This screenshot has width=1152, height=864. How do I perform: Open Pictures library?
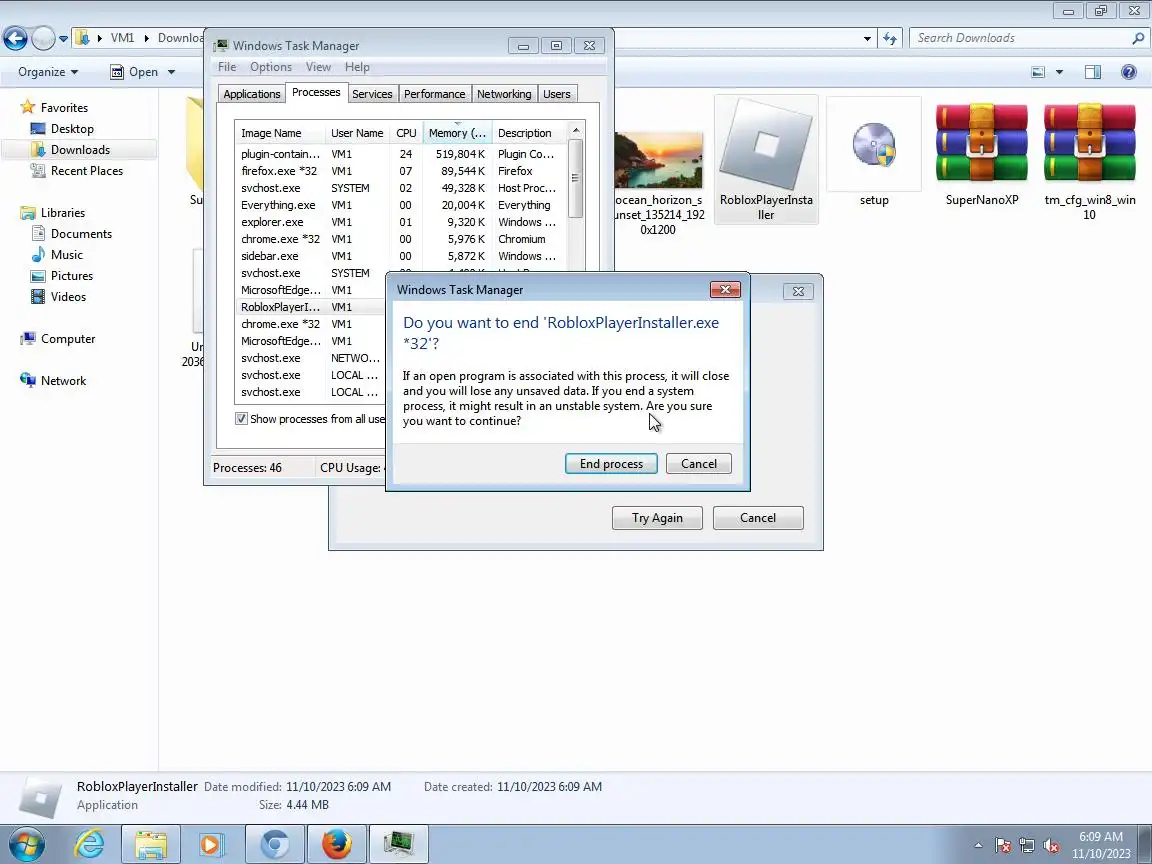pos(71,276)
